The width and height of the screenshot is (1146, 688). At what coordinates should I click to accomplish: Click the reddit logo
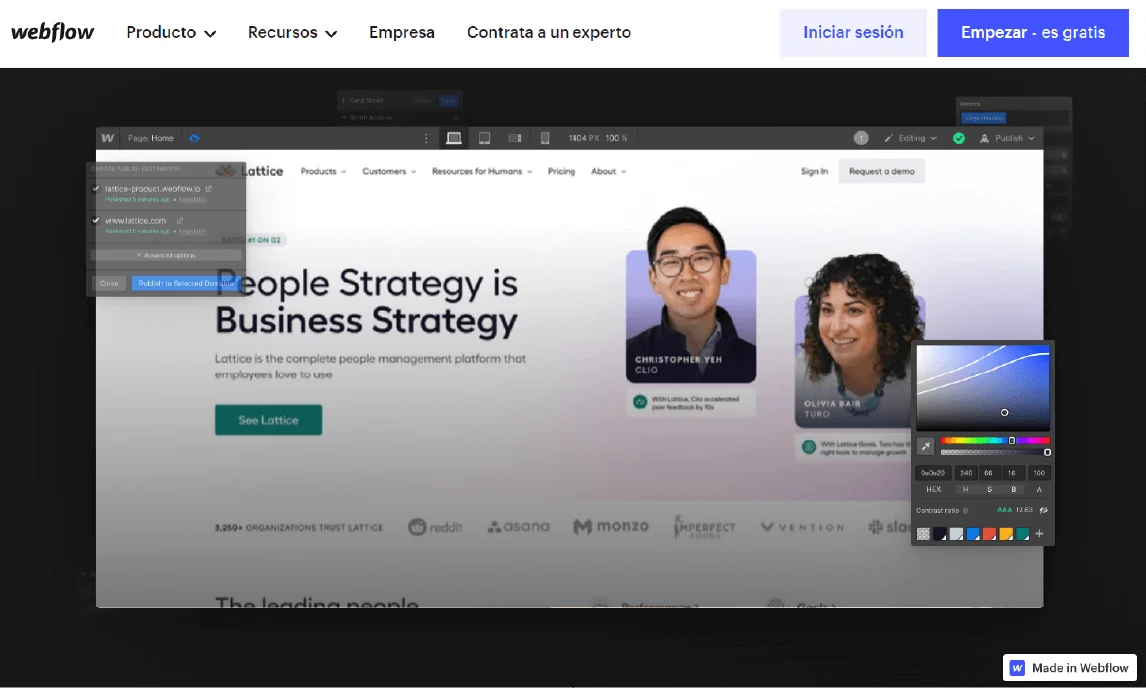pos(436,526)
